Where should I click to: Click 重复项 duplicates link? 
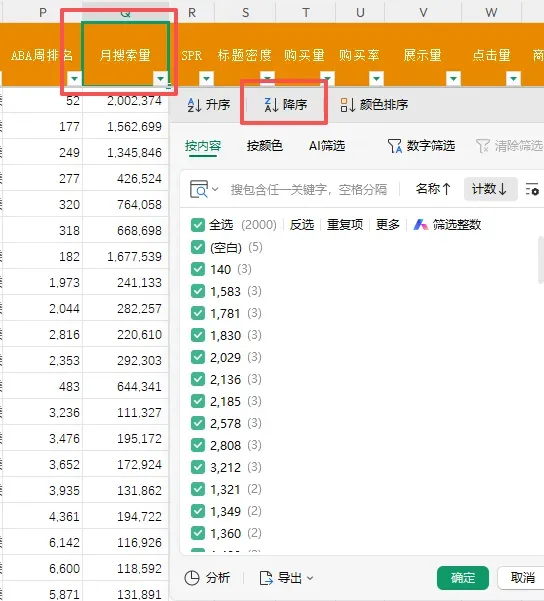[345, 225]
